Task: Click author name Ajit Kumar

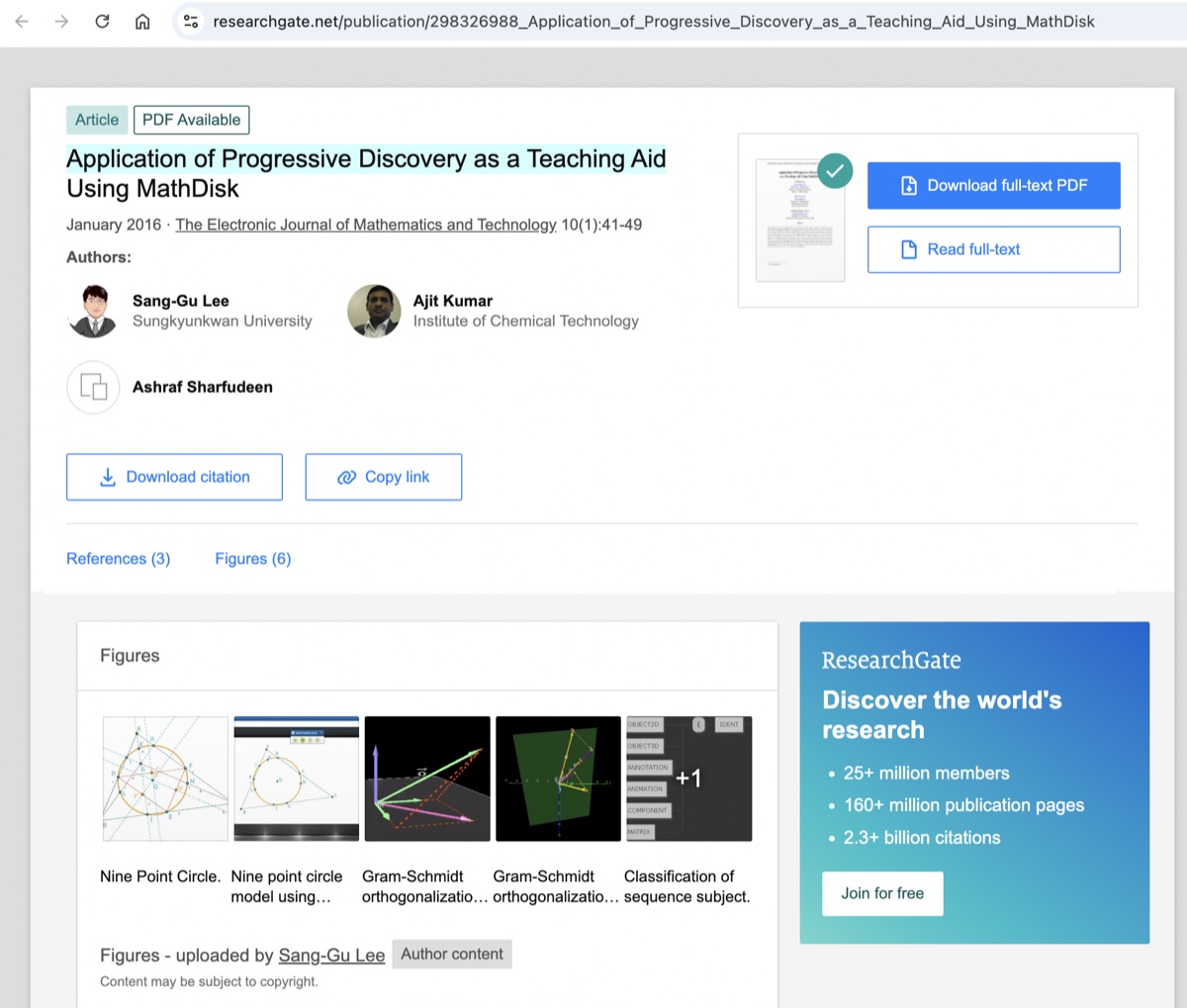Action: point(452,301)
